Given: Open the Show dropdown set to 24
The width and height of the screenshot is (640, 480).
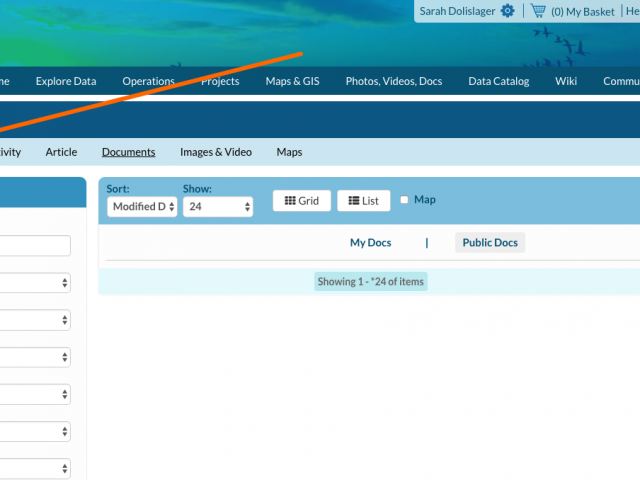Looking at the screenshot, I should point(218,207).
